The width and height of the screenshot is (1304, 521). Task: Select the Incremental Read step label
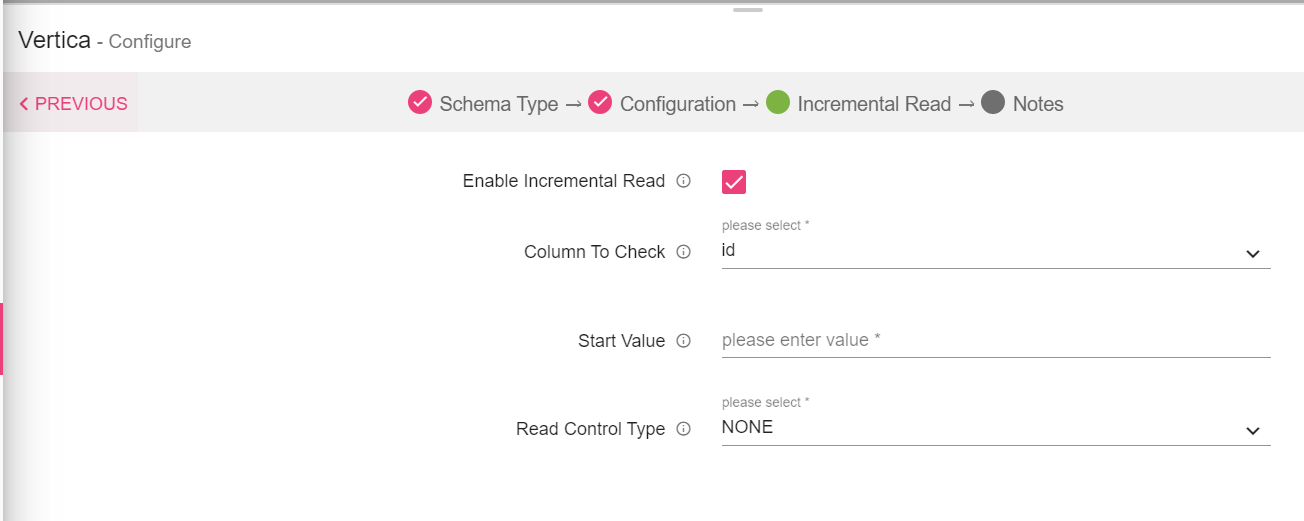(874, 104)
